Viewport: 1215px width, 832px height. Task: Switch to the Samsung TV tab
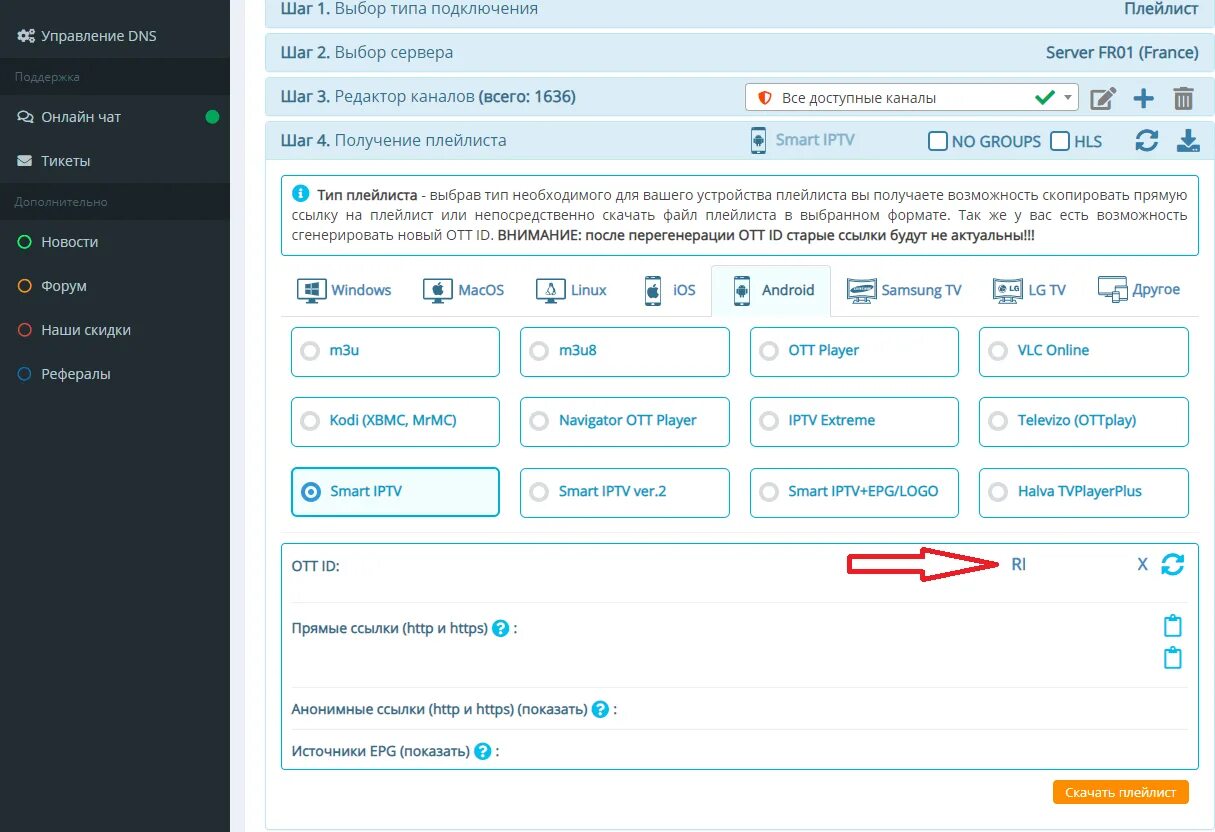(x=904, y=290)
